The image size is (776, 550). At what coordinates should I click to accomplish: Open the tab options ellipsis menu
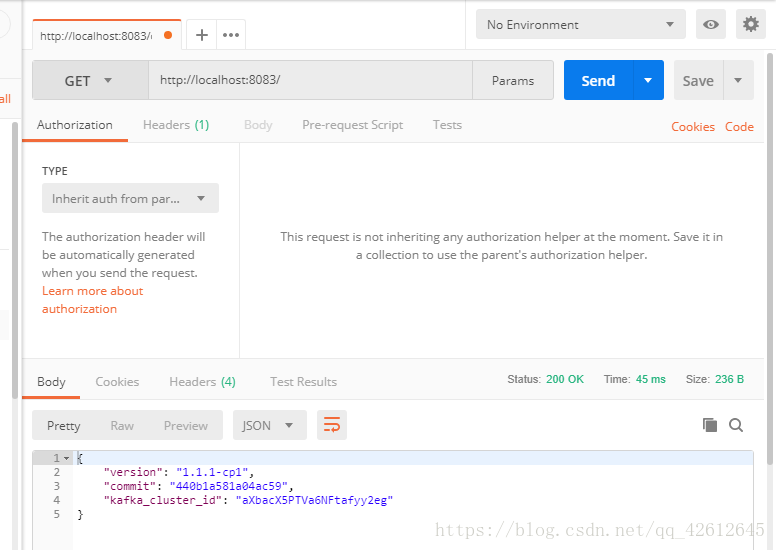[x=231, y=35]
